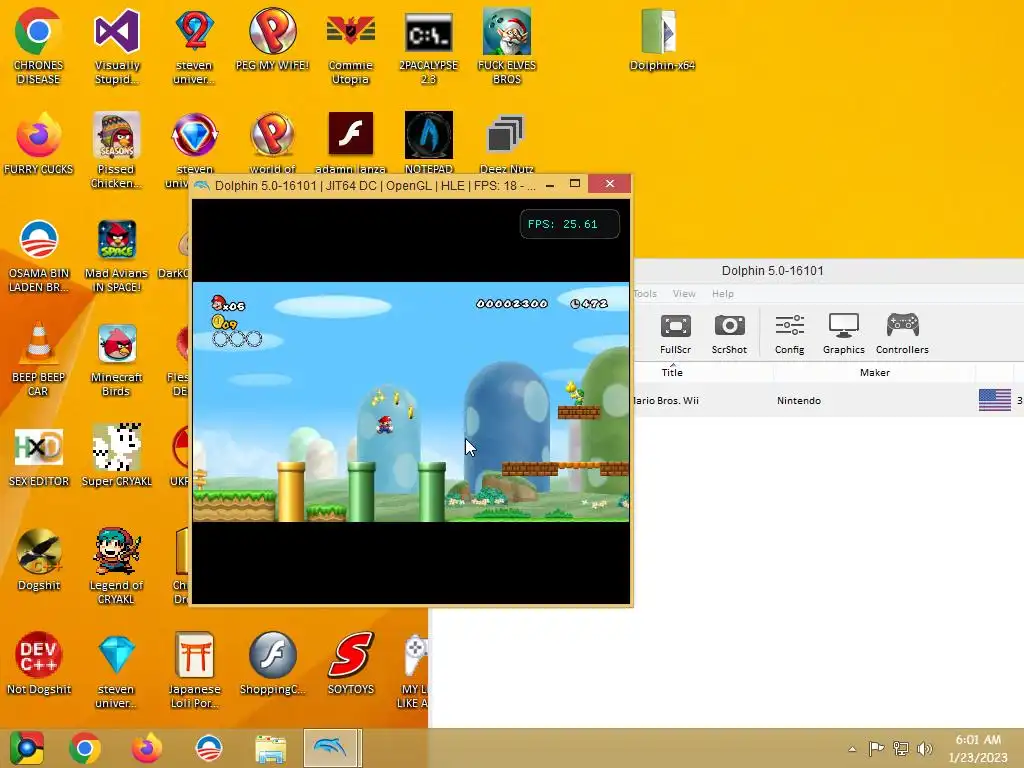
Task: Sort game list by Maker column
Action: click(874, 372)
